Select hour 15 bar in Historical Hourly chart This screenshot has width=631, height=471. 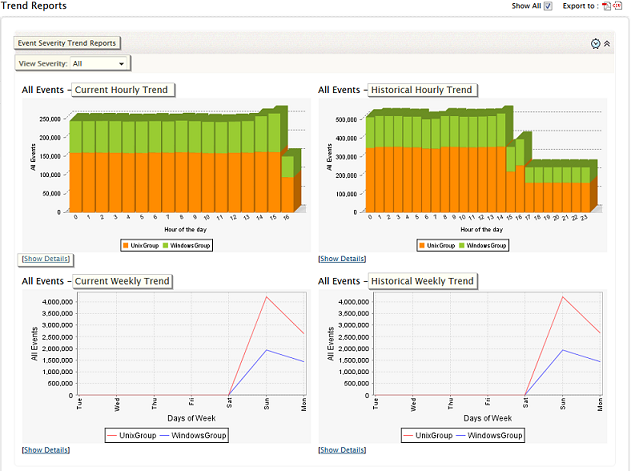pos(511,179)
